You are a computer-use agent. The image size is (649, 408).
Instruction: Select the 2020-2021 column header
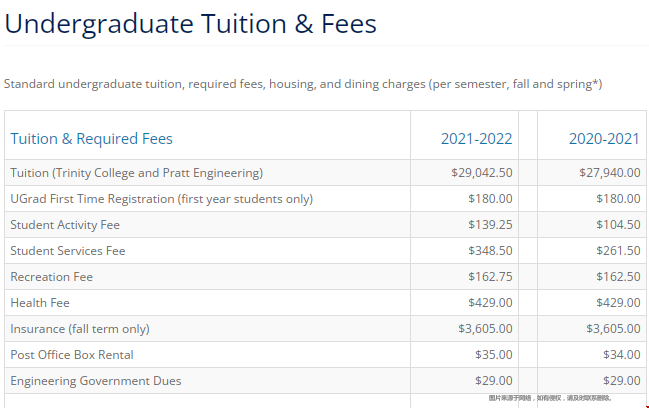pyautogui.click(x=604, y=139)
